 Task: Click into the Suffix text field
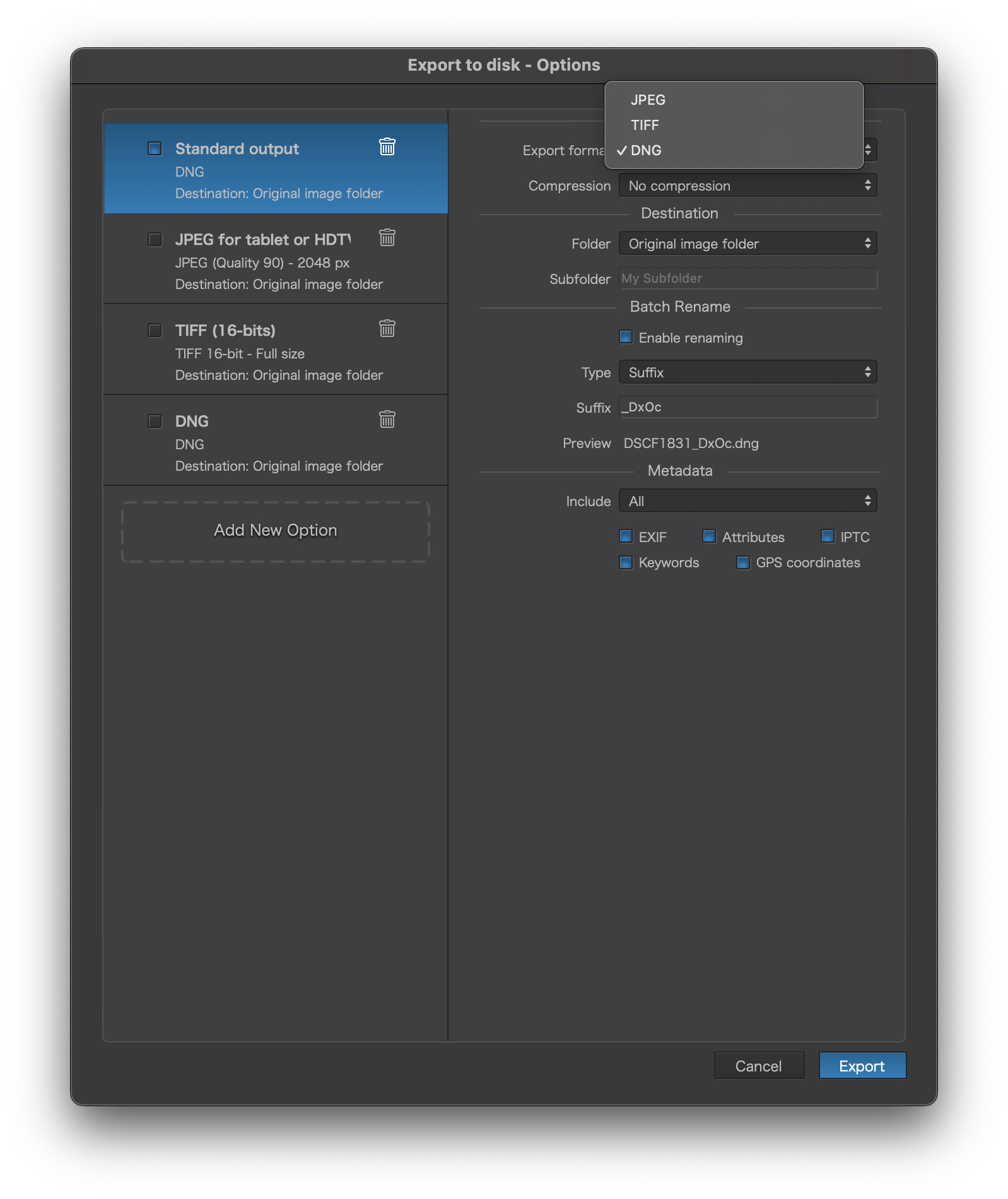click(x=747, y=408)
